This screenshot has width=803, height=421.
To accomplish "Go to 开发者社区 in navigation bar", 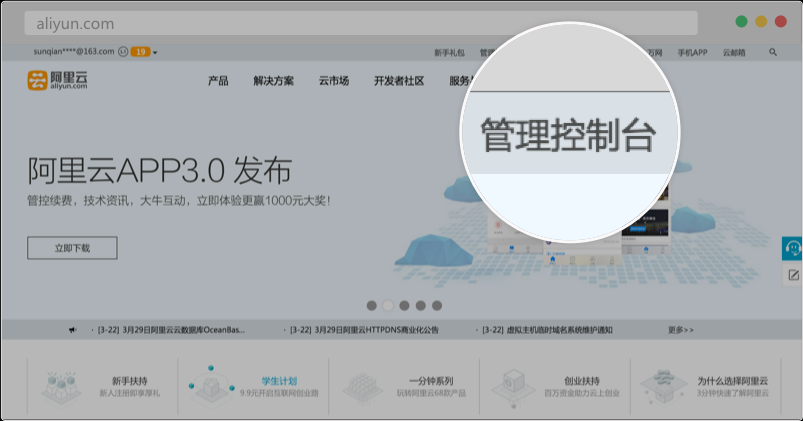I will (399, 81).
